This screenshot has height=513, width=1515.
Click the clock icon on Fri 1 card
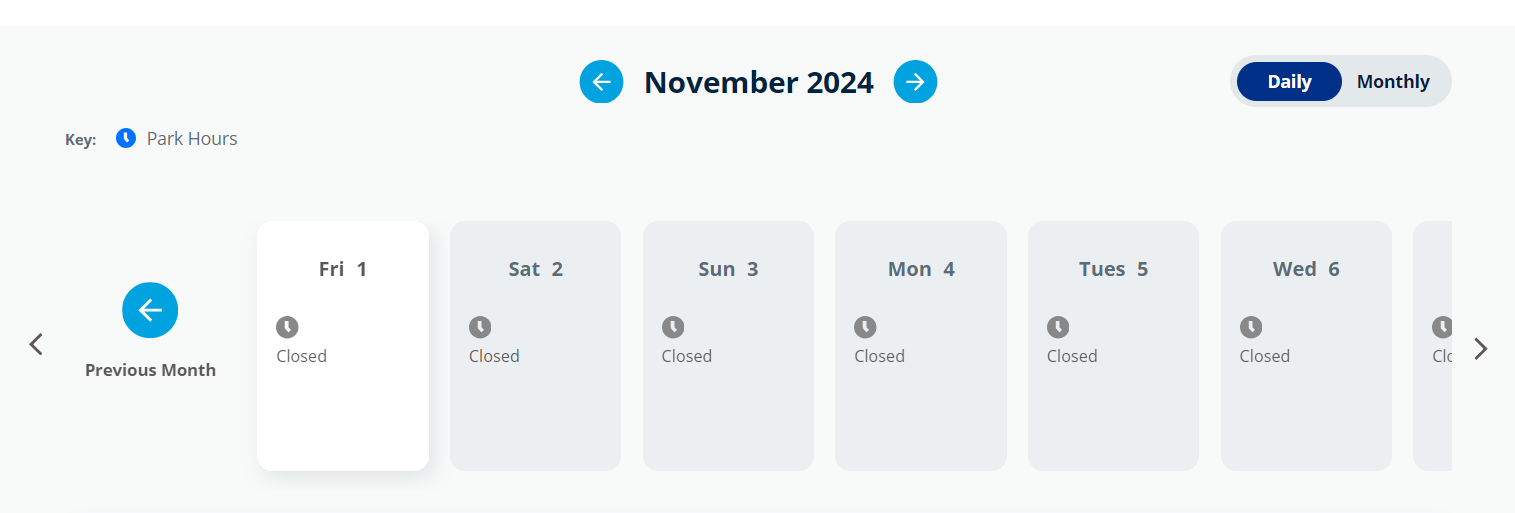pos(287,327)
